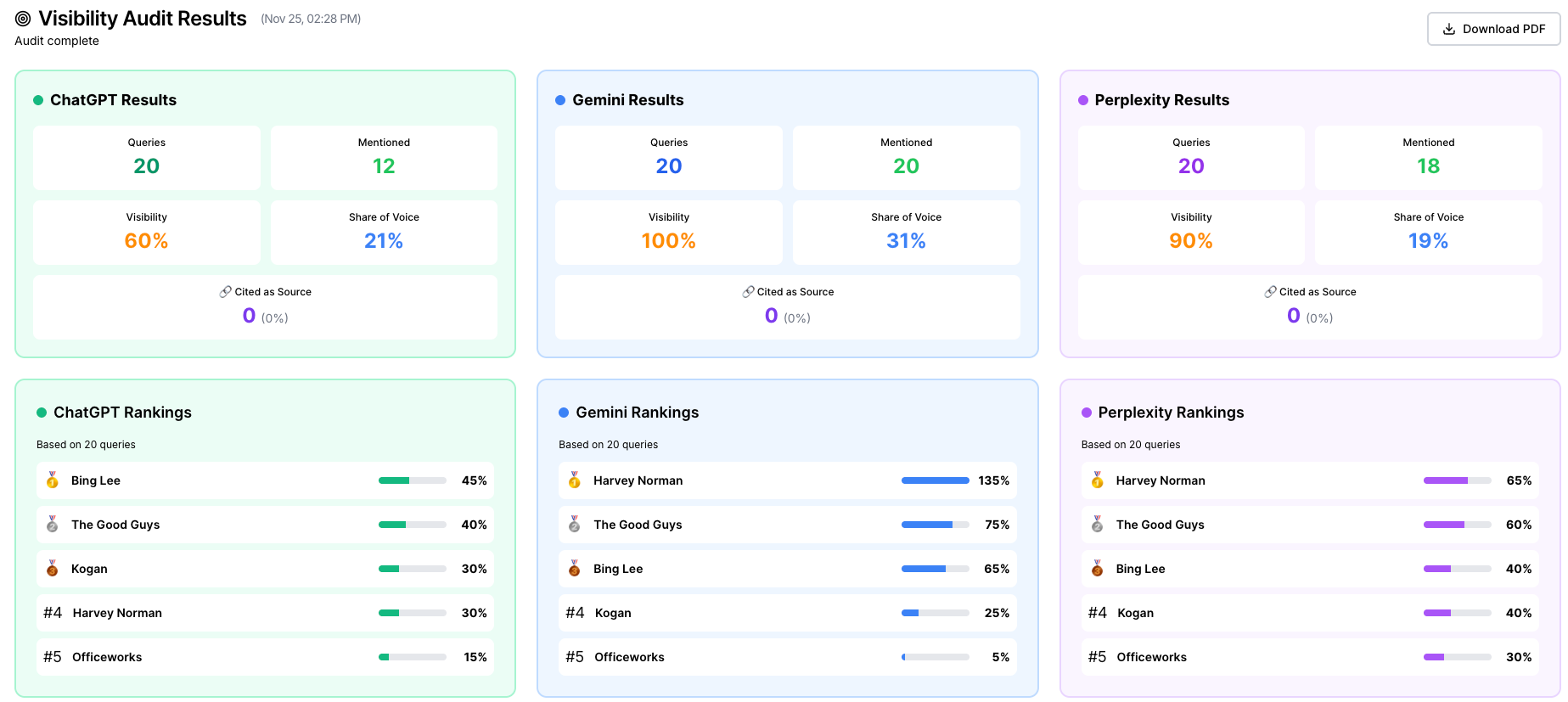Click the blue dot beside Gemini Rankings
The width and height of the screenshot is (1568, 702).
pos(564,413)
